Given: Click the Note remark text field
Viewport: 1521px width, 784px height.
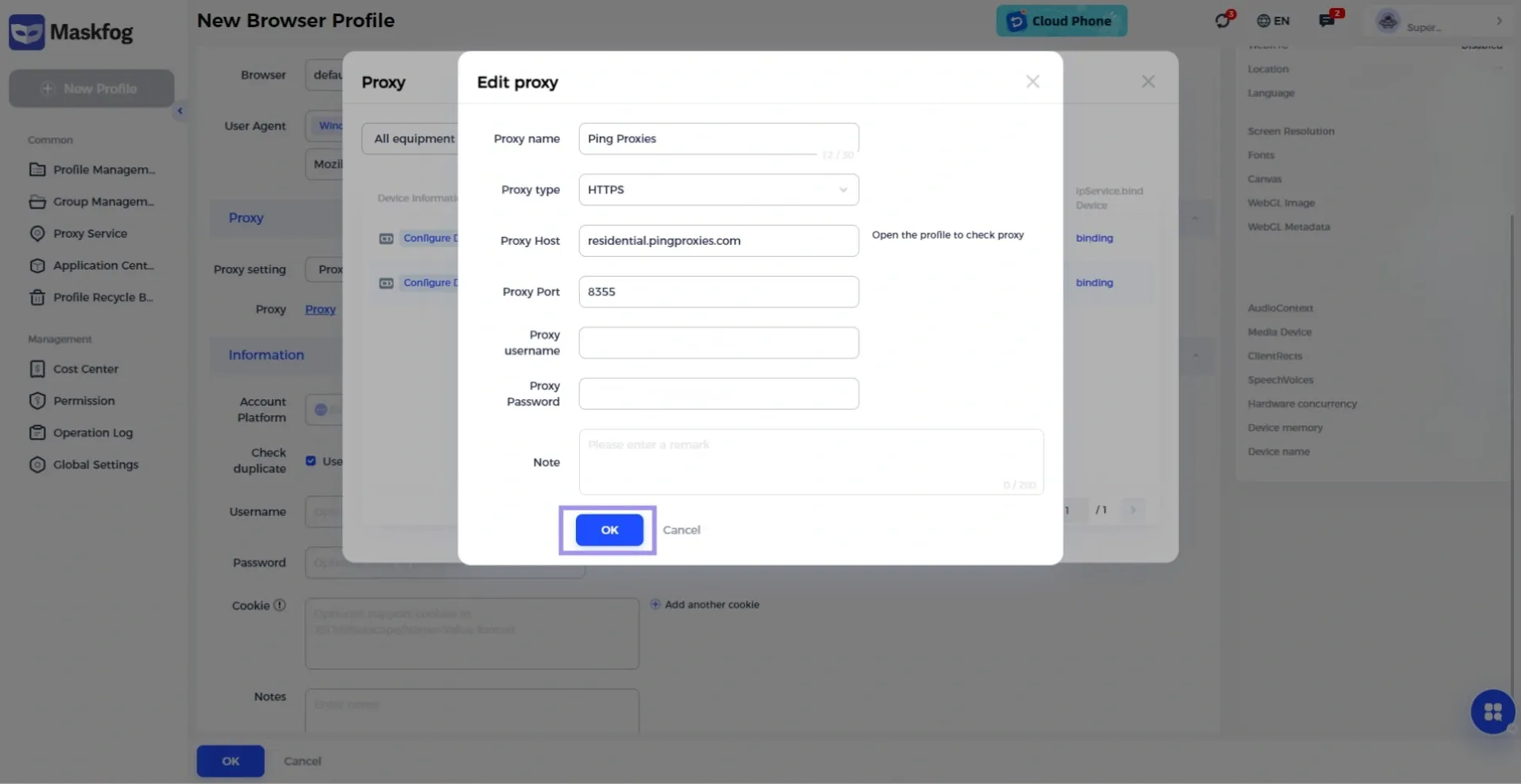Looking at the screenshot, I should coord(811,461).
